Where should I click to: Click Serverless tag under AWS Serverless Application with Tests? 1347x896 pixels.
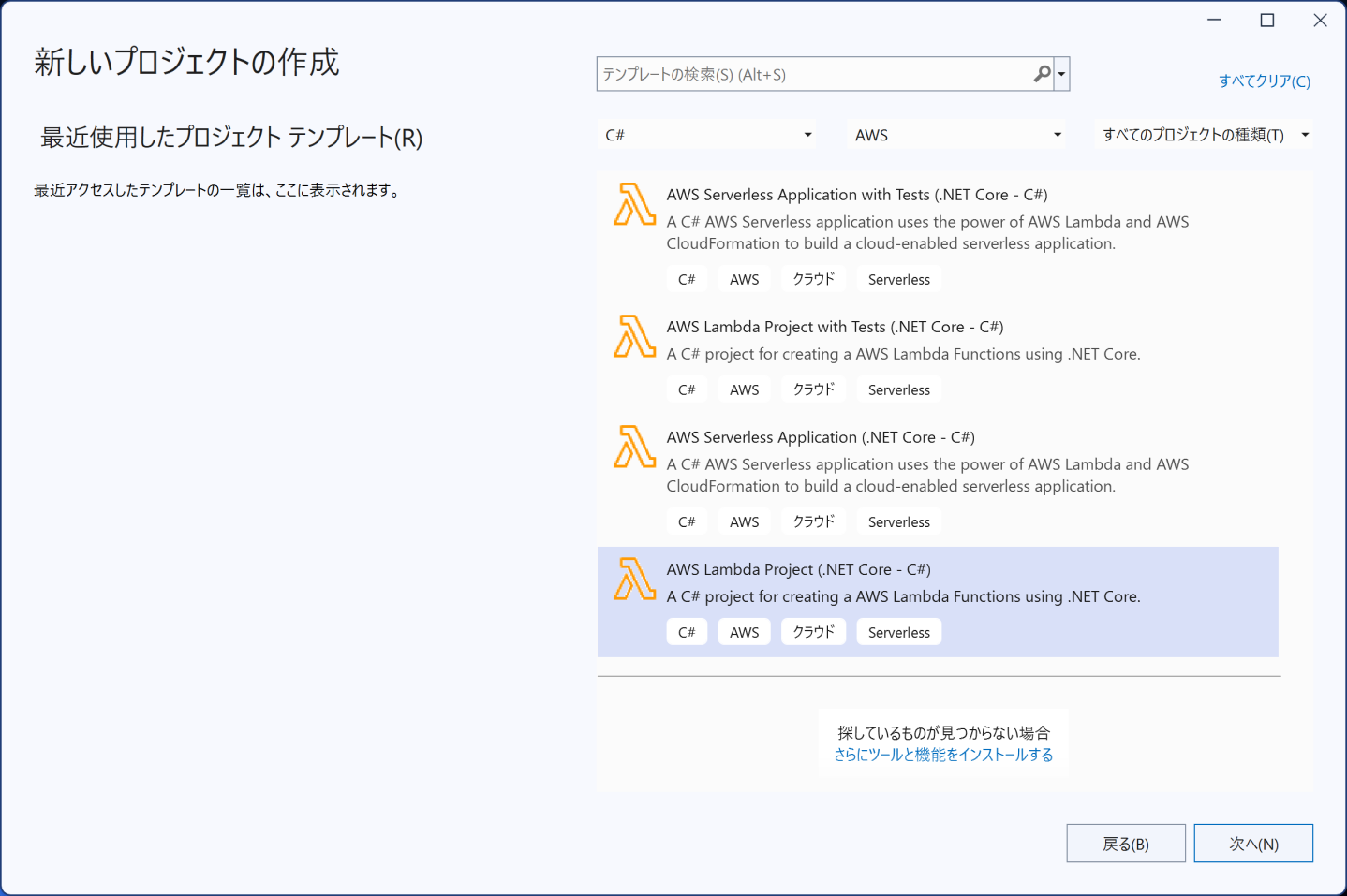(899, 279)
